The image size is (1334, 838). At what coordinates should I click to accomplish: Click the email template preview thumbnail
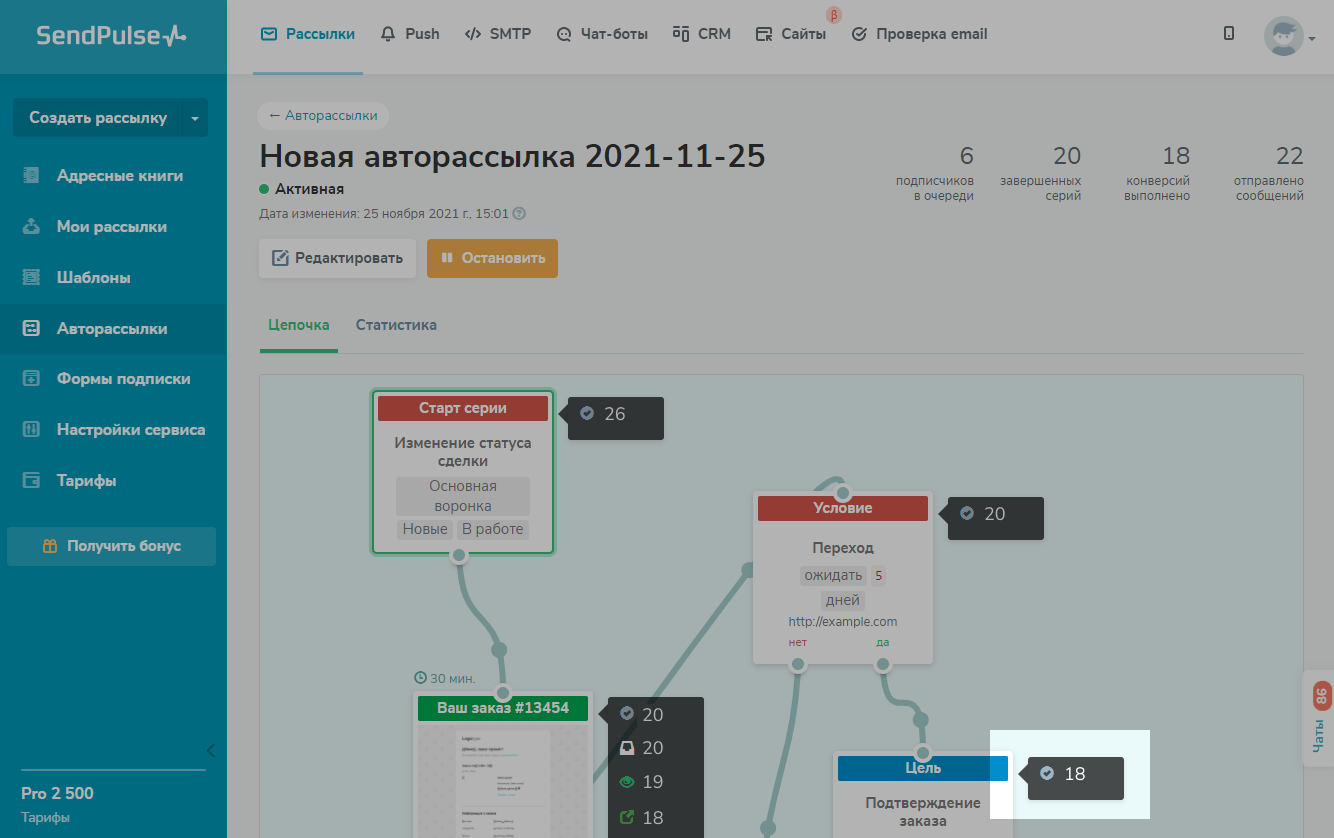click(503, 781)
